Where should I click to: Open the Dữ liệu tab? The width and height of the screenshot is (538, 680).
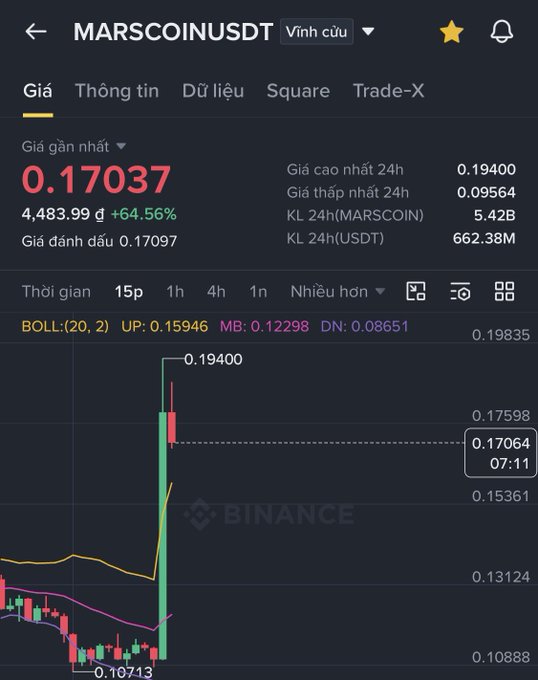pos(213,91)
